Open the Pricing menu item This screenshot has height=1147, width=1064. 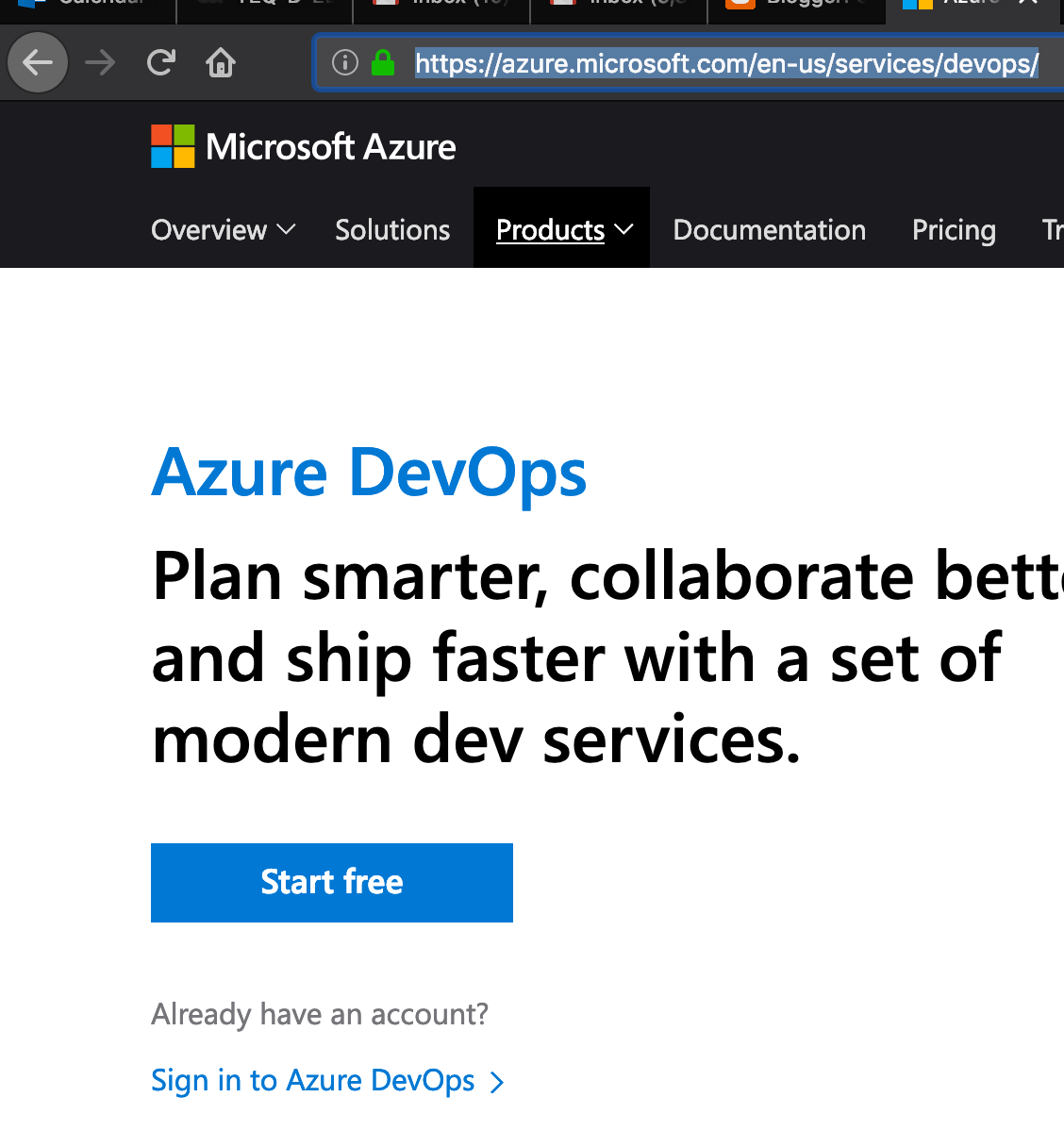954,229
